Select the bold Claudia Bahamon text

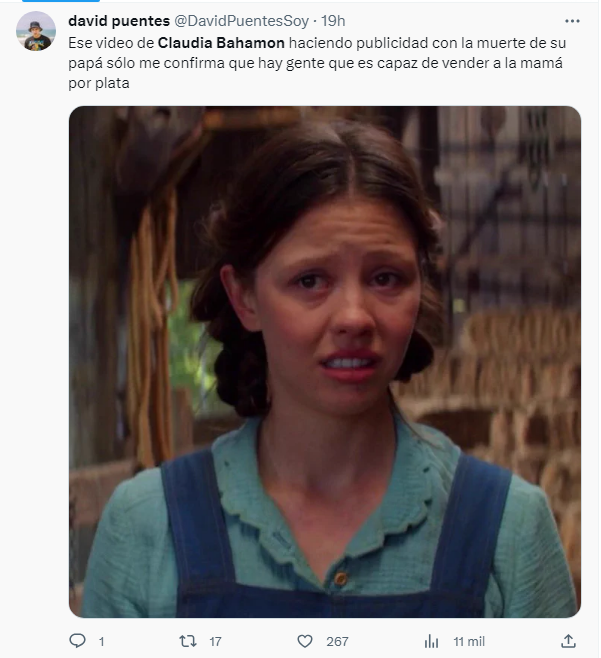[x=221, y=43]
